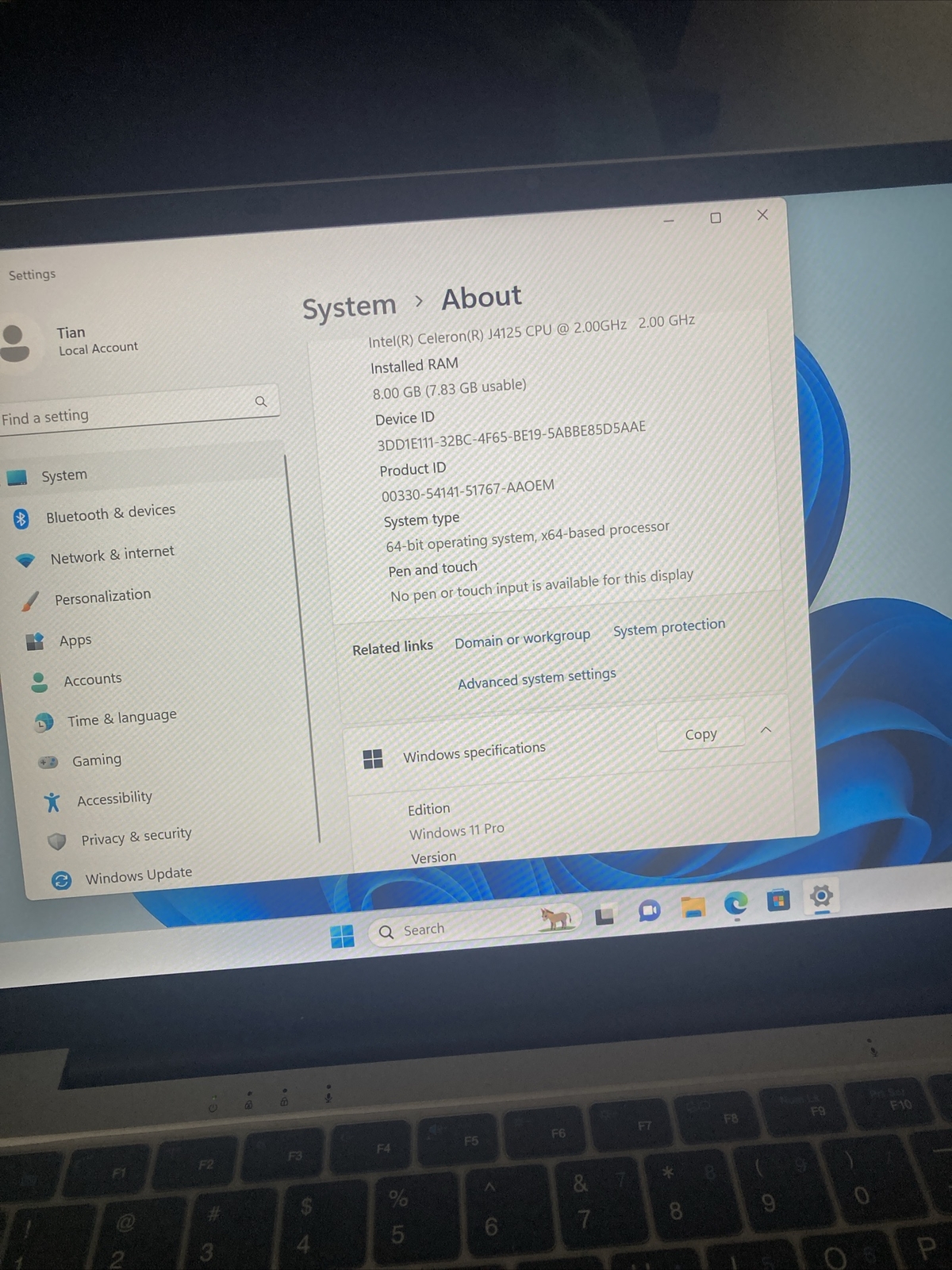Viewport: 952px width, 1270px height.
Task: Maximize the Settings window
Action: (716, 217)
